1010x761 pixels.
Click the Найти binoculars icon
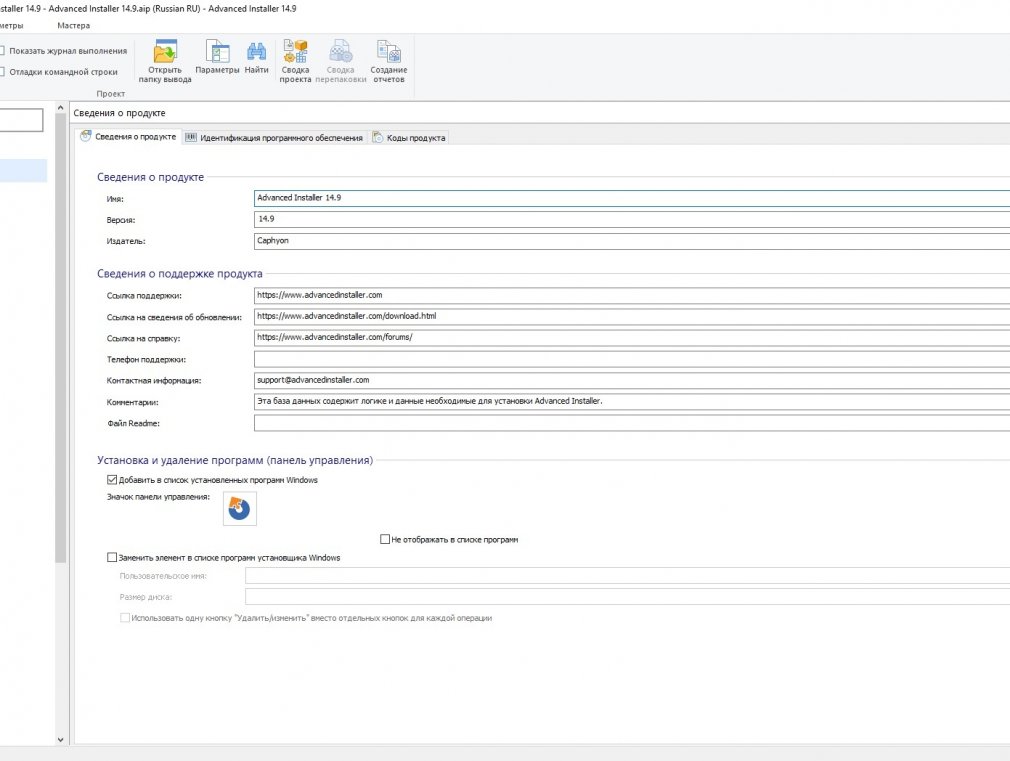[256, 52]
